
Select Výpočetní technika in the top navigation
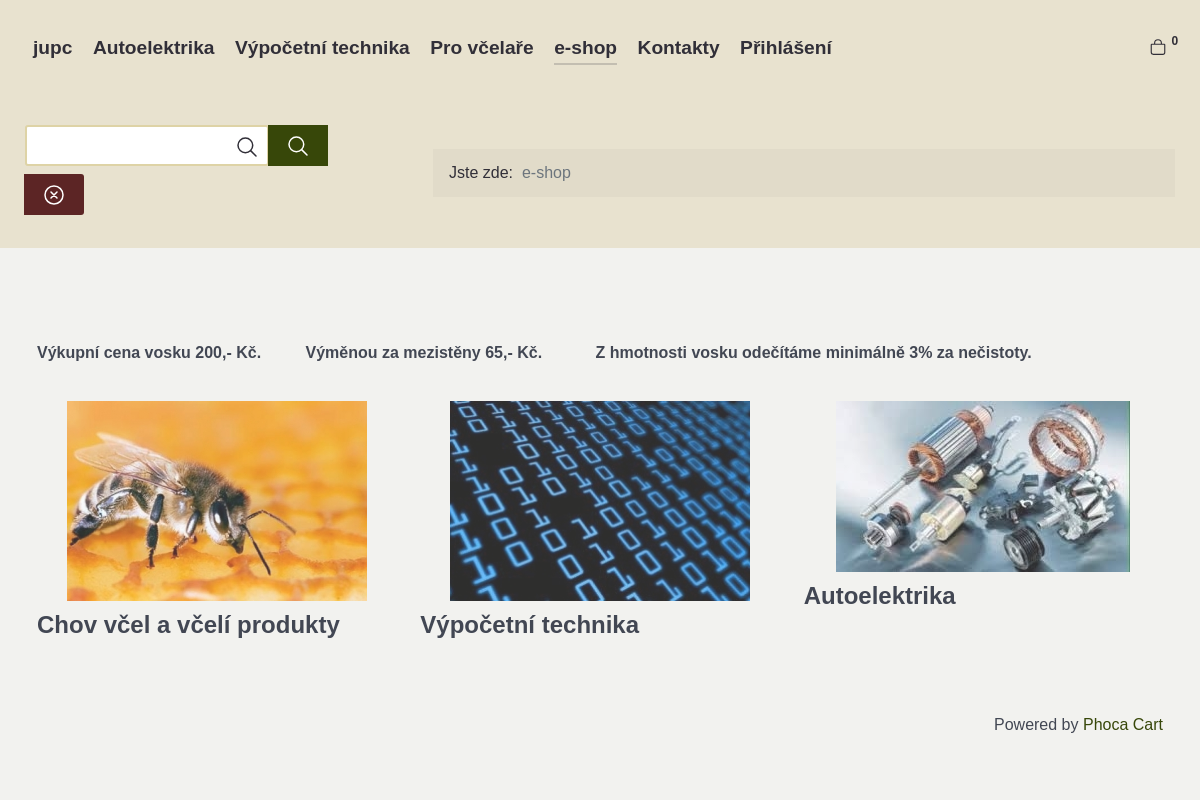(322, 48)
